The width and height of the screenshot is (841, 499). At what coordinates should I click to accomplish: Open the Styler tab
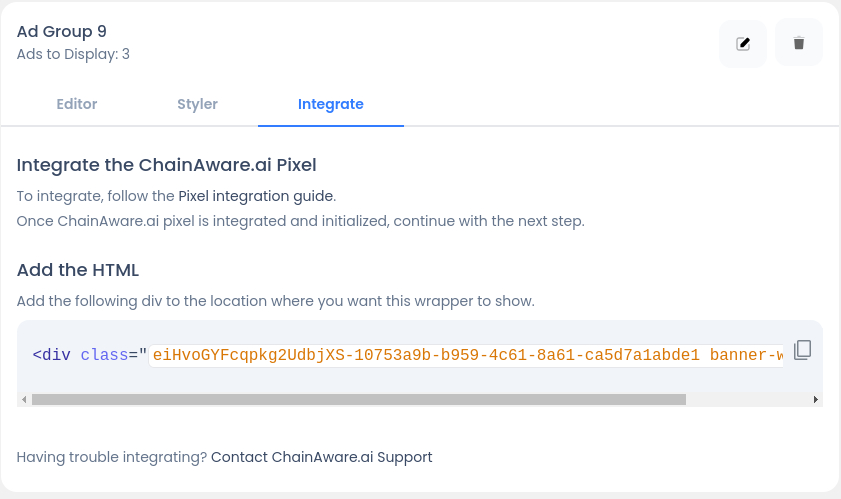(x=197, y=104)
